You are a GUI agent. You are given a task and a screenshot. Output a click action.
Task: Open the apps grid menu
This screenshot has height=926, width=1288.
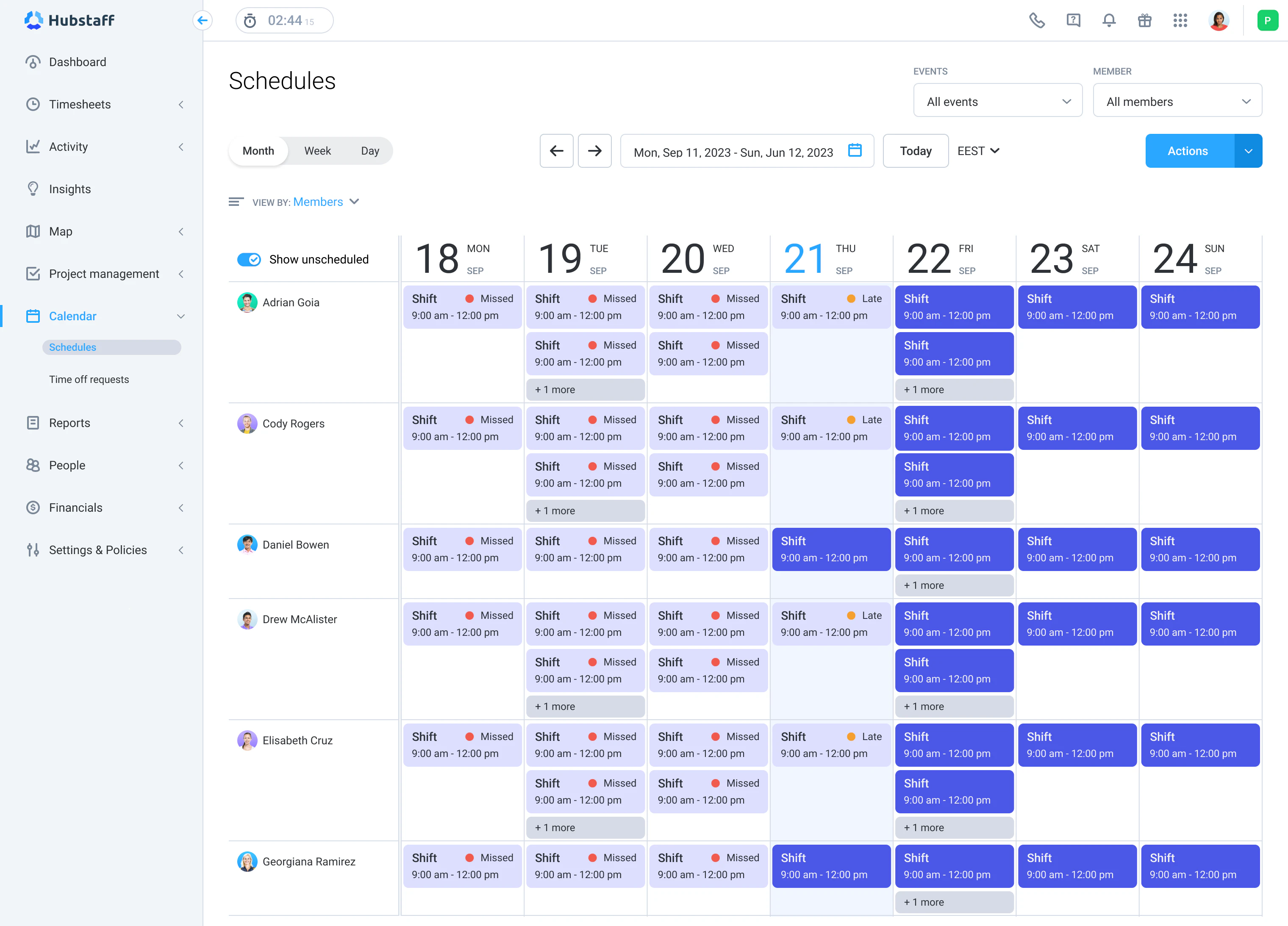[1180, 20]
